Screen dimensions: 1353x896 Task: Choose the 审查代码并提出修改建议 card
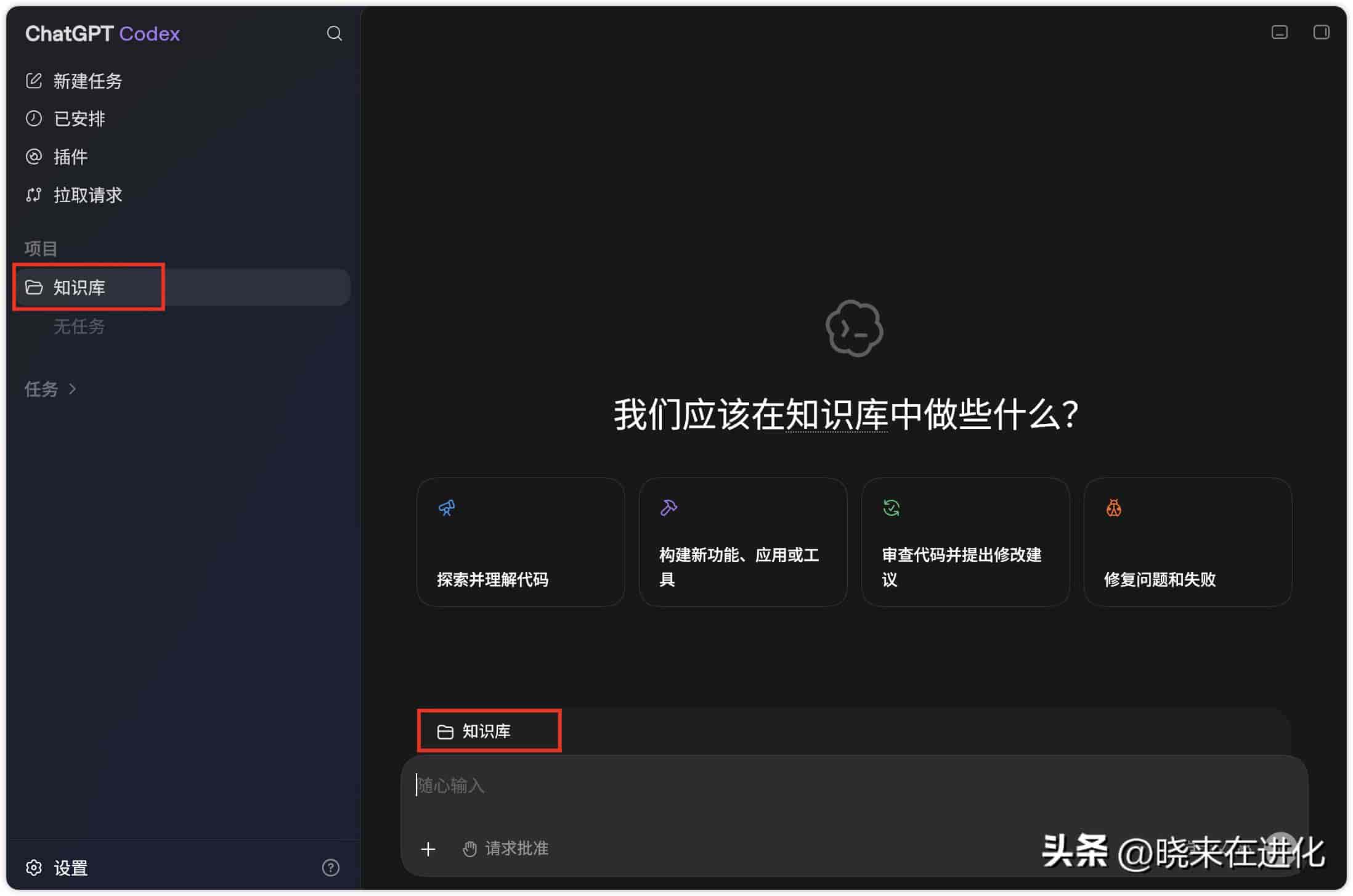(x=965, y=542)
